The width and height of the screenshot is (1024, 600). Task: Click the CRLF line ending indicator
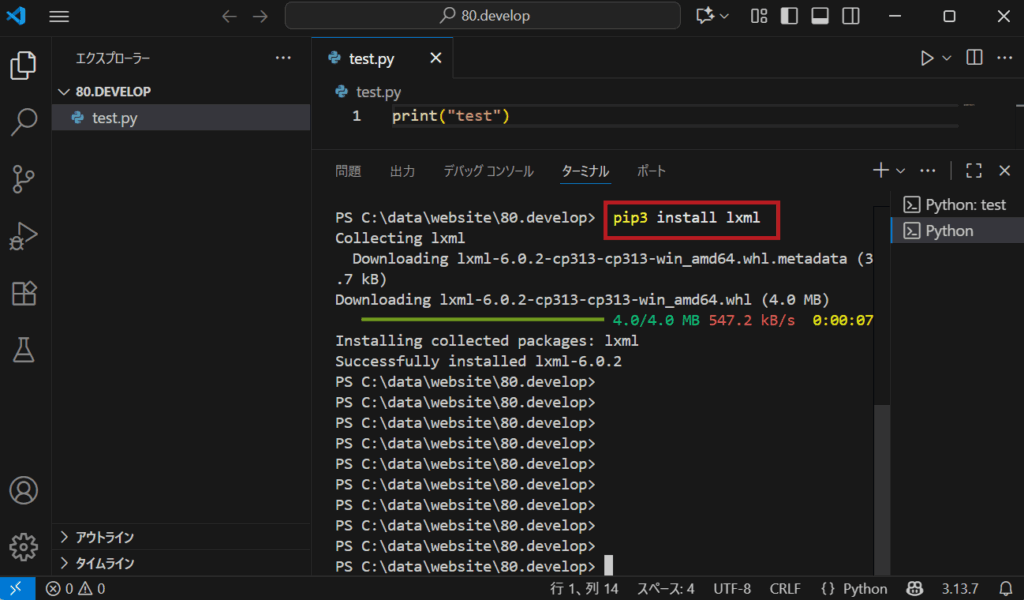pyautogui.click(x=785, y=588)
